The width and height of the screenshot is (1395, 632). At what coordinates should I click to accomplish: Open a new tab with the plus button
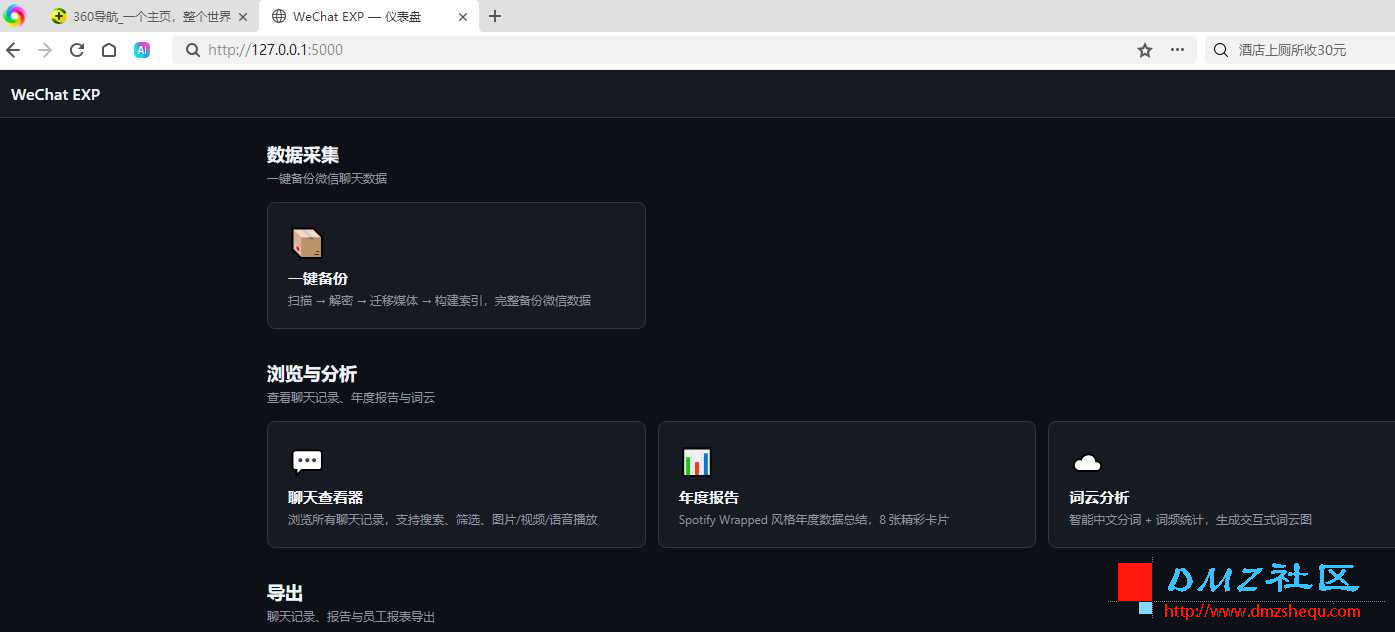tap(495, 16)
